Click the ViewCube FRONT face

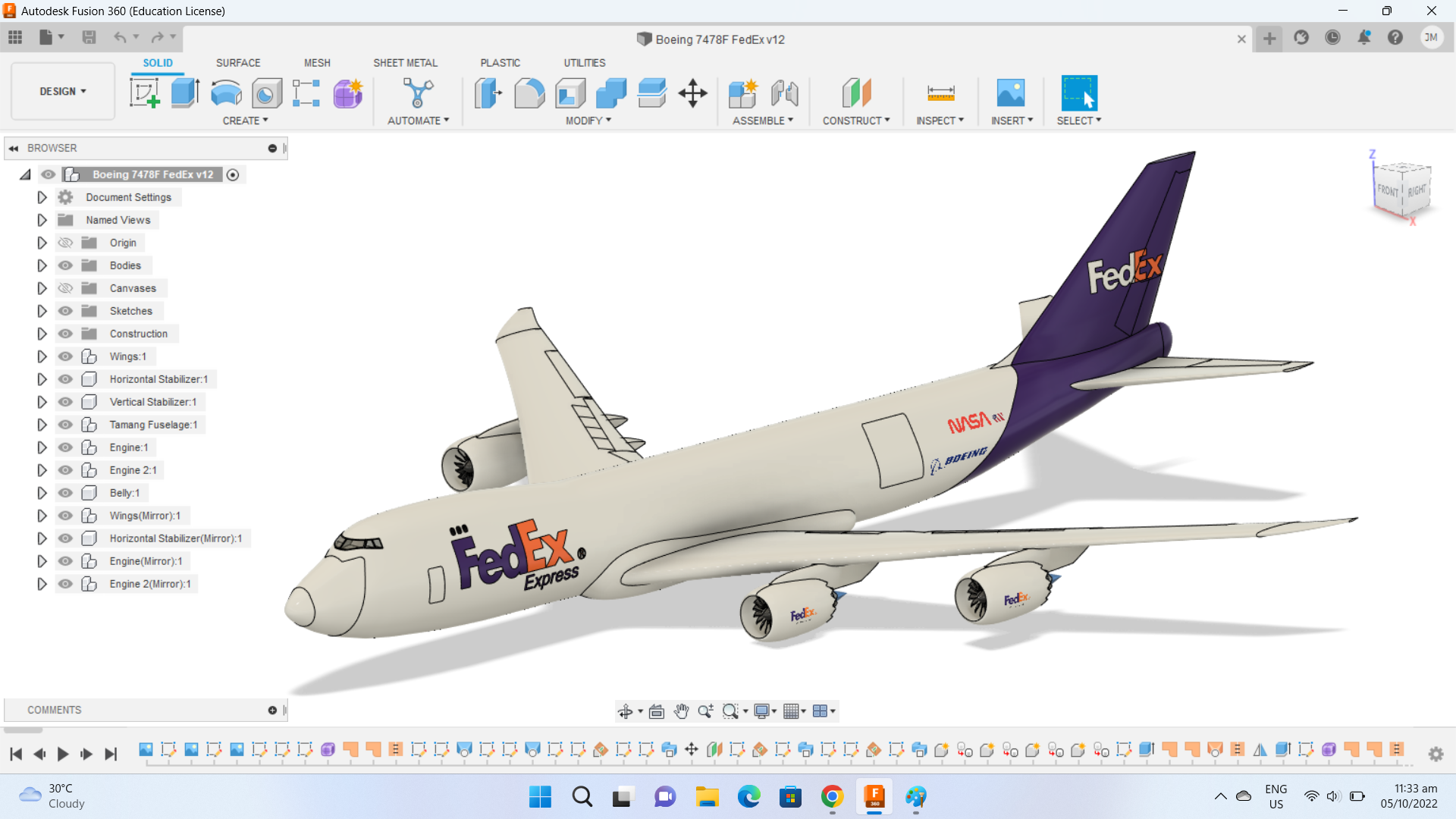1388,190
